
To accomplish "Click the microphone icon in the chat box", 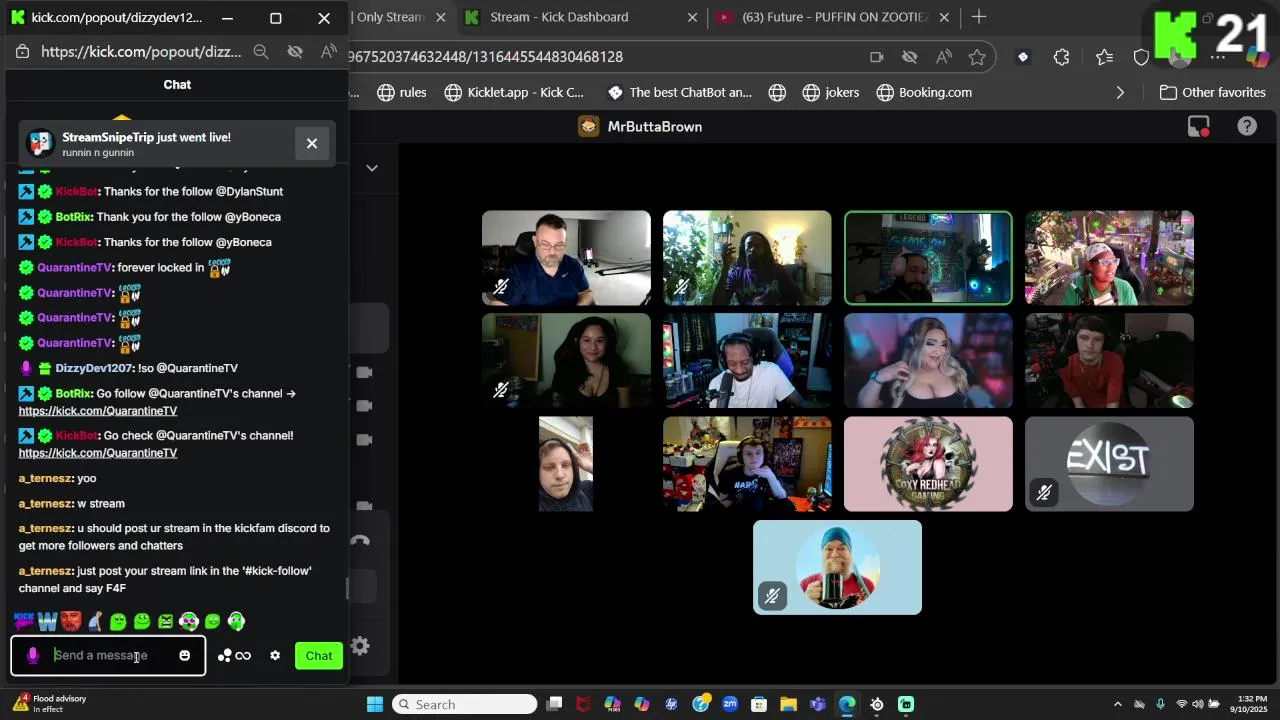I will [x=33, y=656].
